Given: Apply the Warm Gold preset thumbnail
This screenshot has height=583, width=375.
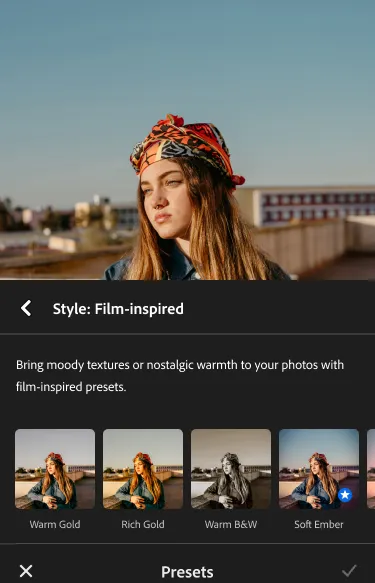Looking at the screenshot, I should tap(55, 469).
